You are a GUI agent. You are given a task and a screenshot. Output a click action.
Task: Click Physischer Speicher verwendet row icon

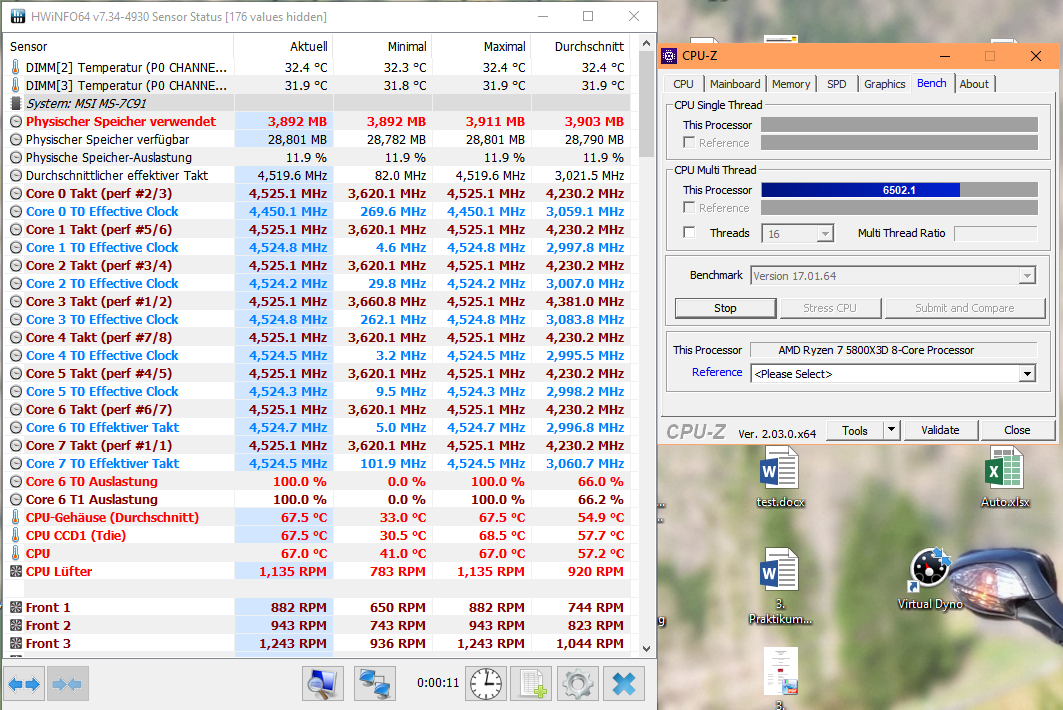click(16, 121)
